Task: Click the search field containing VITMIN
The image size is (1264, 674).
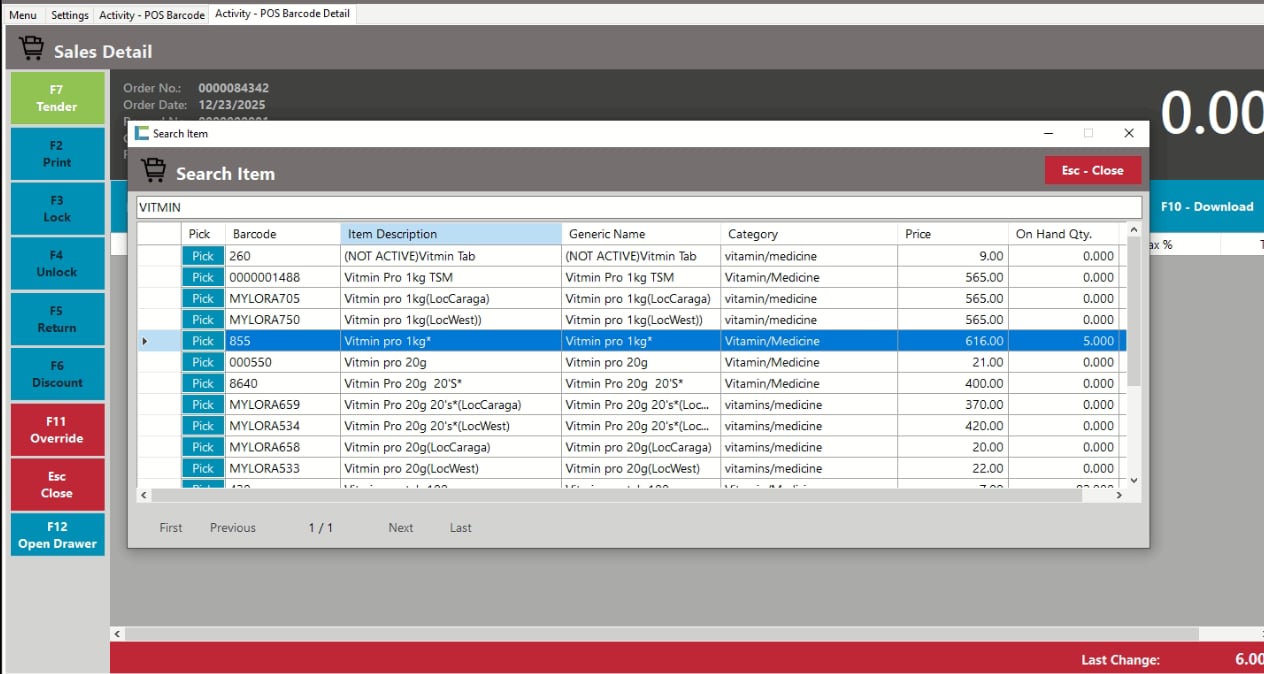Action: (638, 207)
